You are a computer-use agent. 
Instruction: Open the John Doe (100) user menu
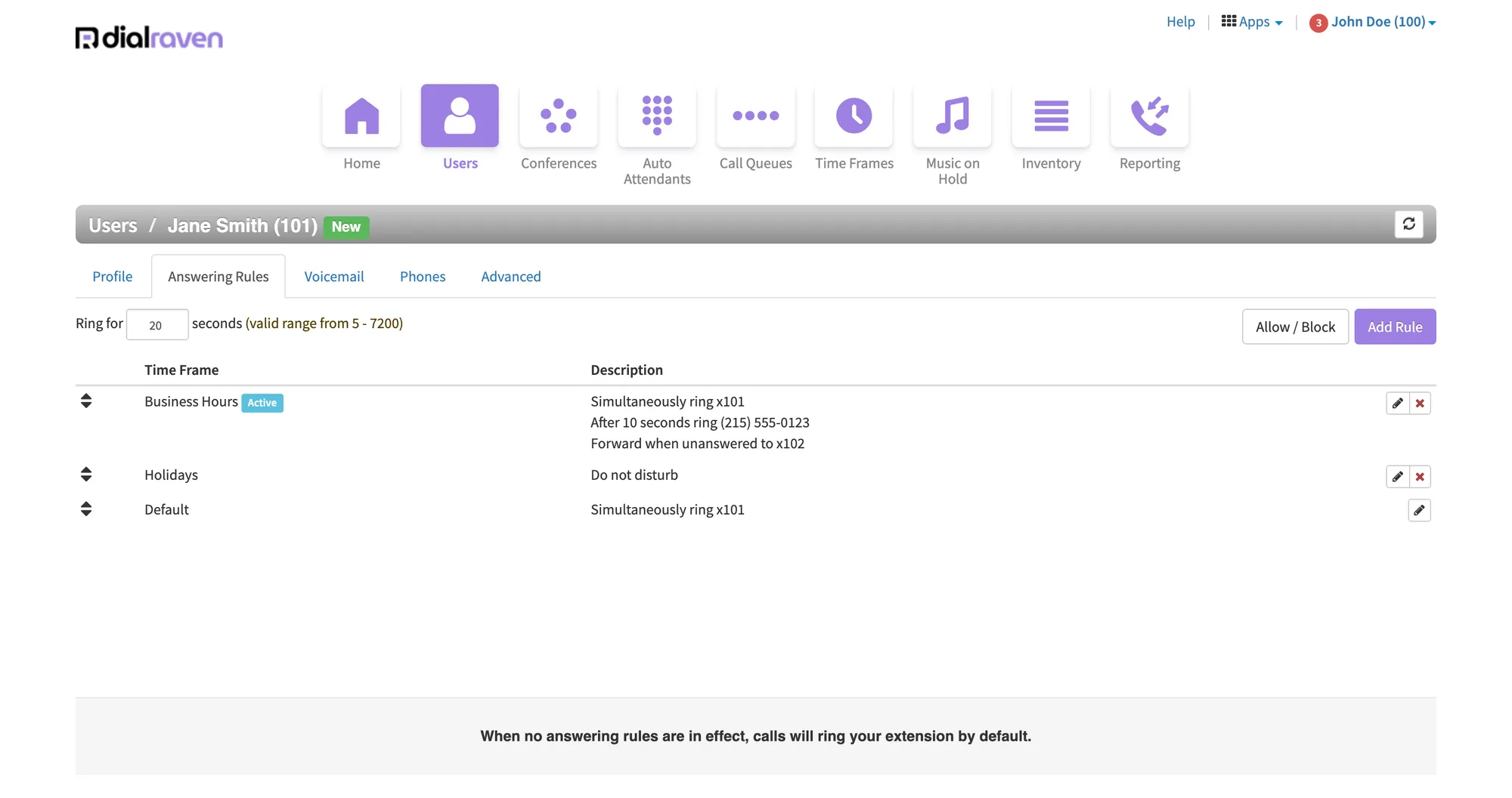tap(1383, 22)
